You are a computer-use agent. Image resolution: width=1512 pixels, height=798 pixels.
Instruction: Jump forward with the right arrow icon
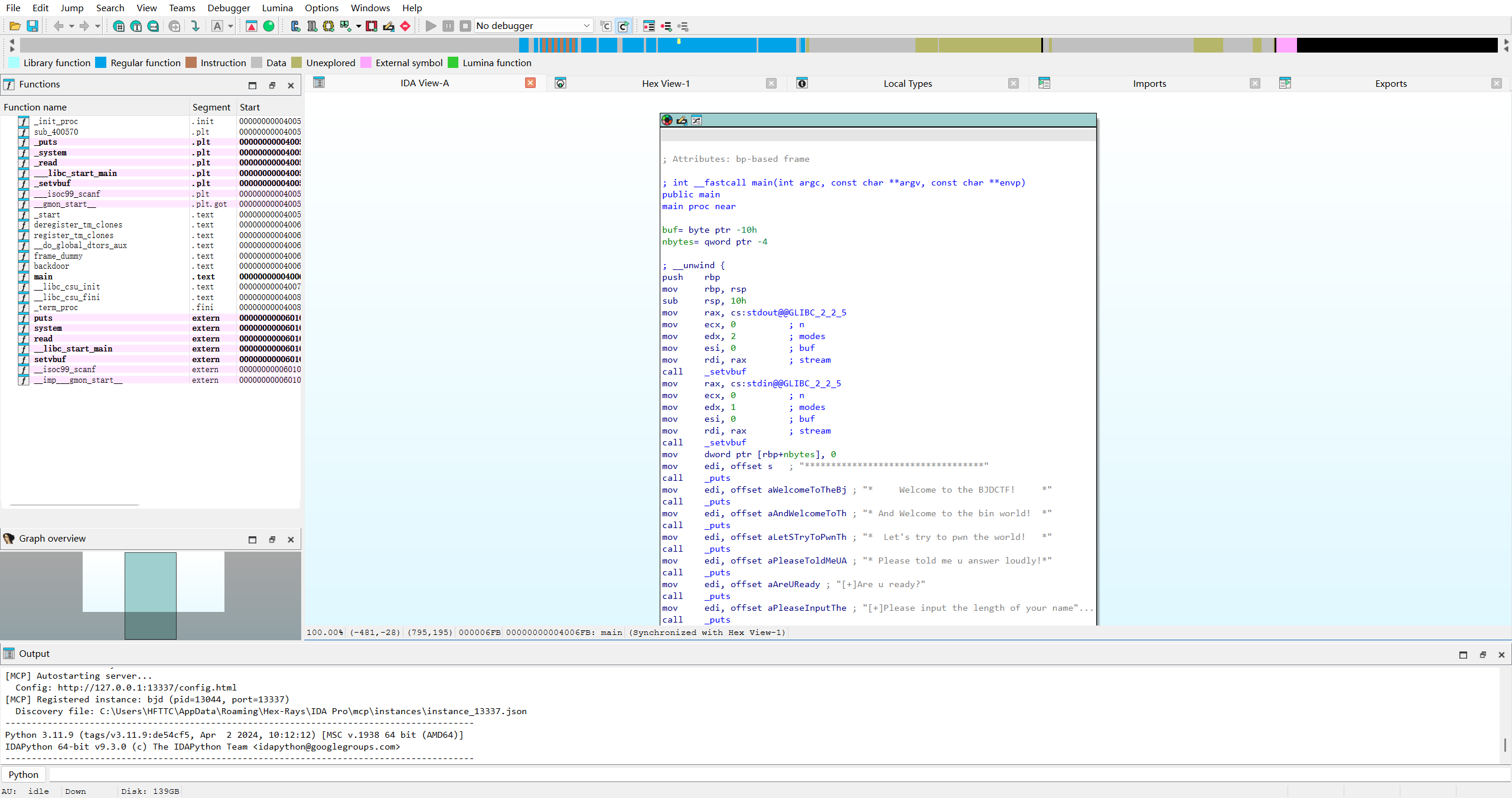pyautogui.click(x=84, y=26)
